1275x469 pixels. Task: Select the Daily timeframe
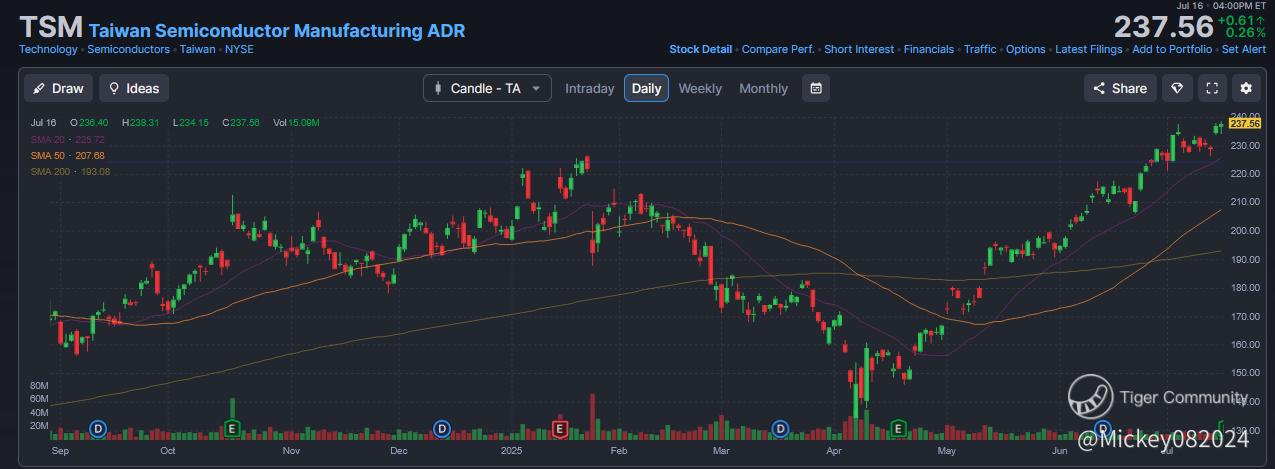coord(646,88)
